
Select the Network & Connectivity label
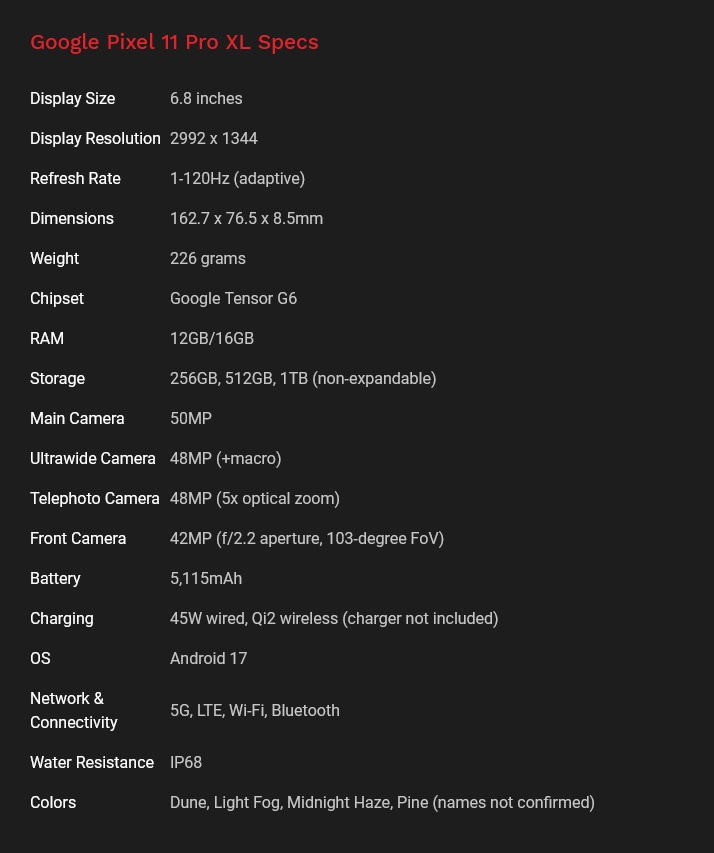[73, 710]
